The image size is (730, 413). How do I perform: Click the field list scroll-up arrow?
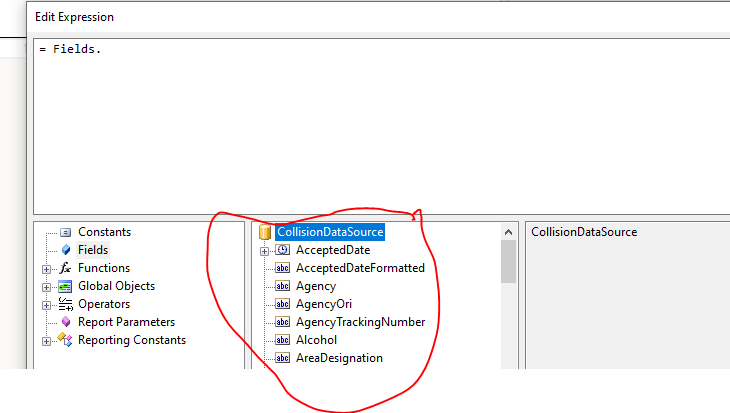[508, 232]
